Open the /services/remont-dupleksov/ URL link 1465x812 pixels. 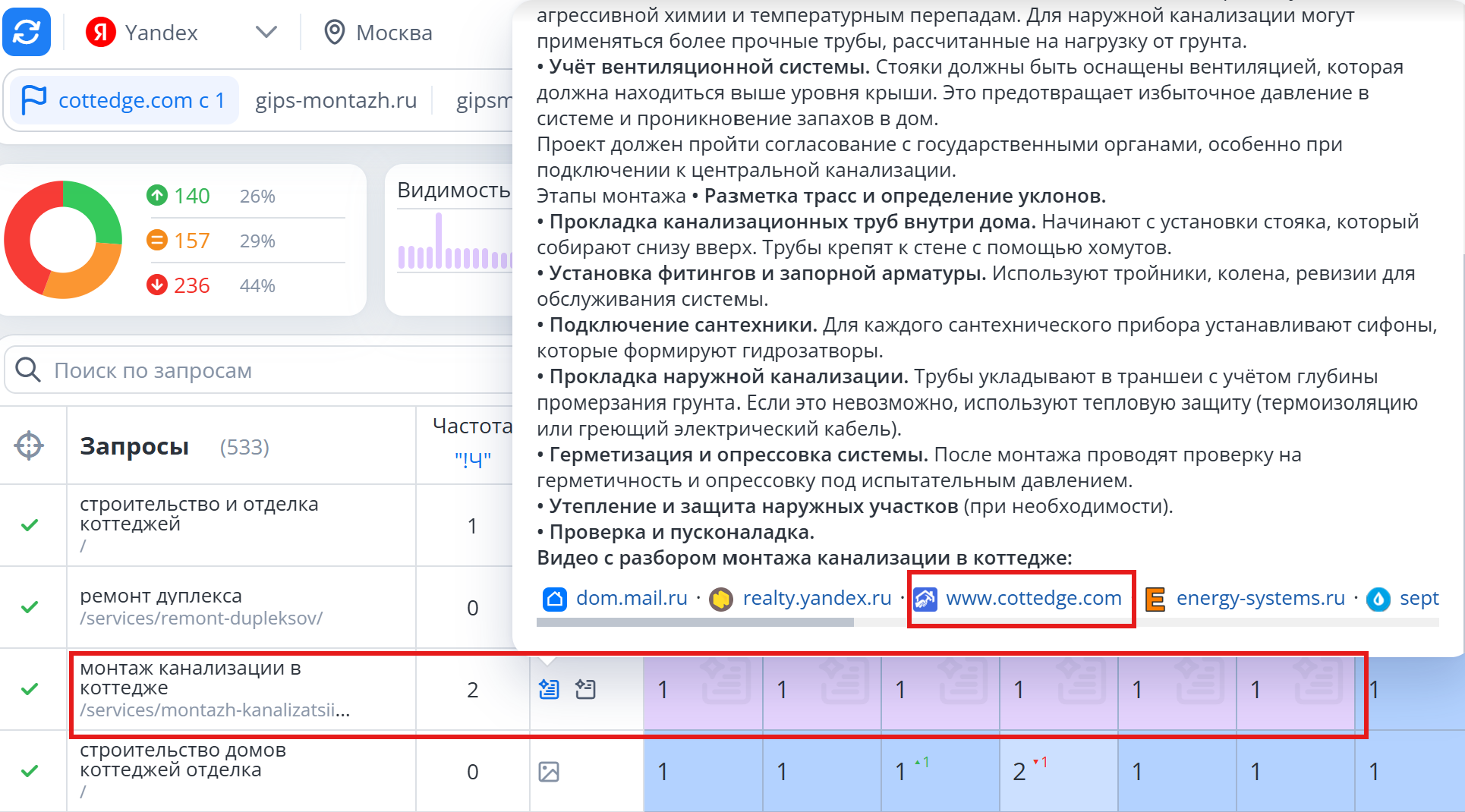tap(201, 618)
